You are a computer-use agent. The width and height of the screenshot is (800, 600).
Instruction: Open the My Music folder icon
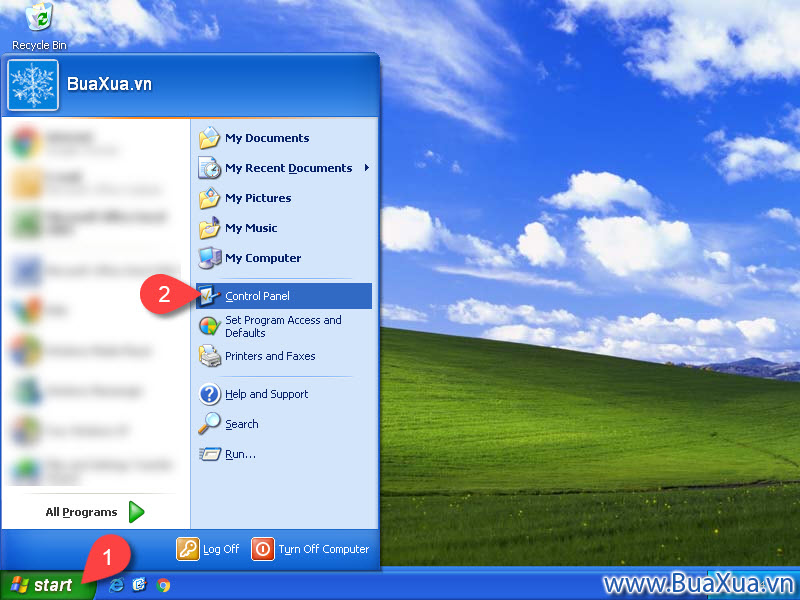click(x=209, y=228)
